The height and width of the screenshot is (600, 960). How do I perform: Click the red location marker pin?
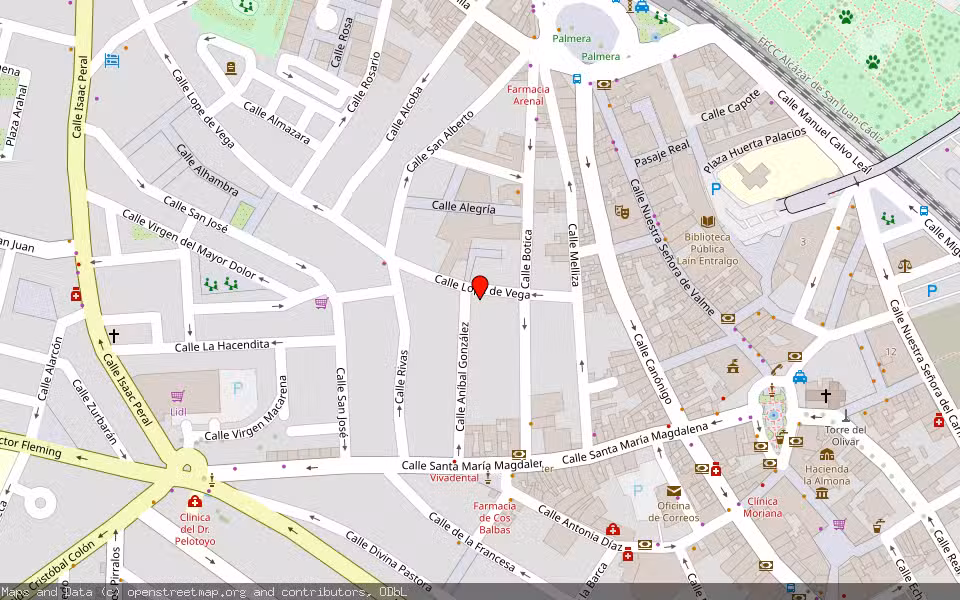tap(480, 287)
